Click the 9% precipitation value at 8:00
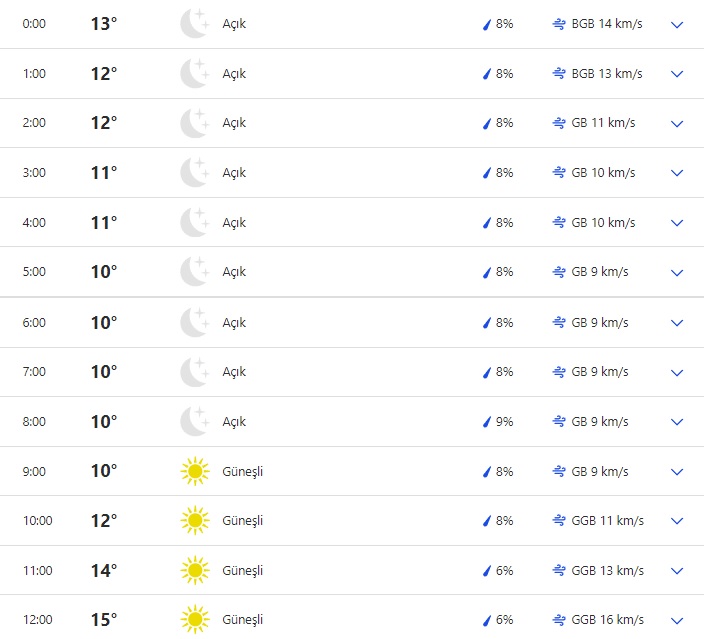Screen dimensions: 704x639 (x=504, y=422)
